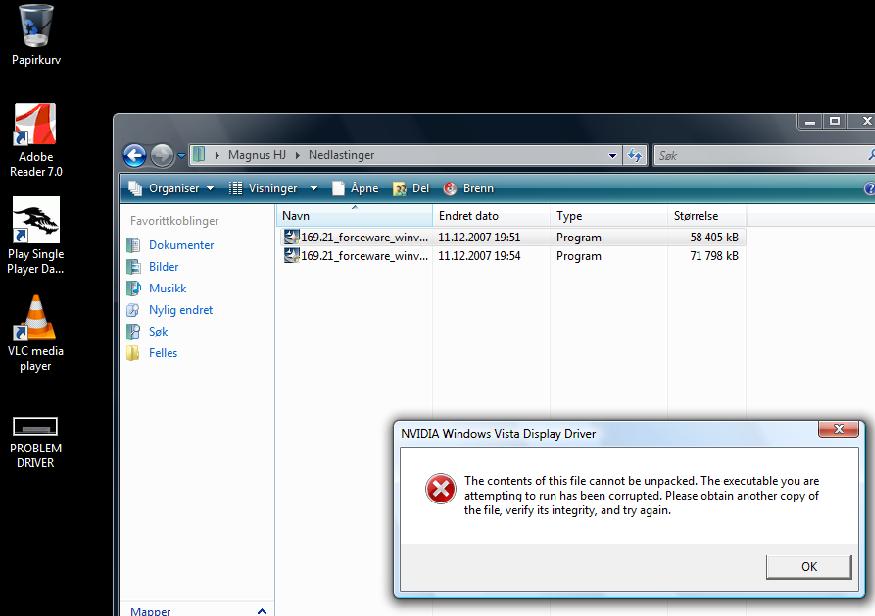The width and height of the screenshot is (875, 616).
Task: Maximize the Explorer window
Action: (835, 121)
